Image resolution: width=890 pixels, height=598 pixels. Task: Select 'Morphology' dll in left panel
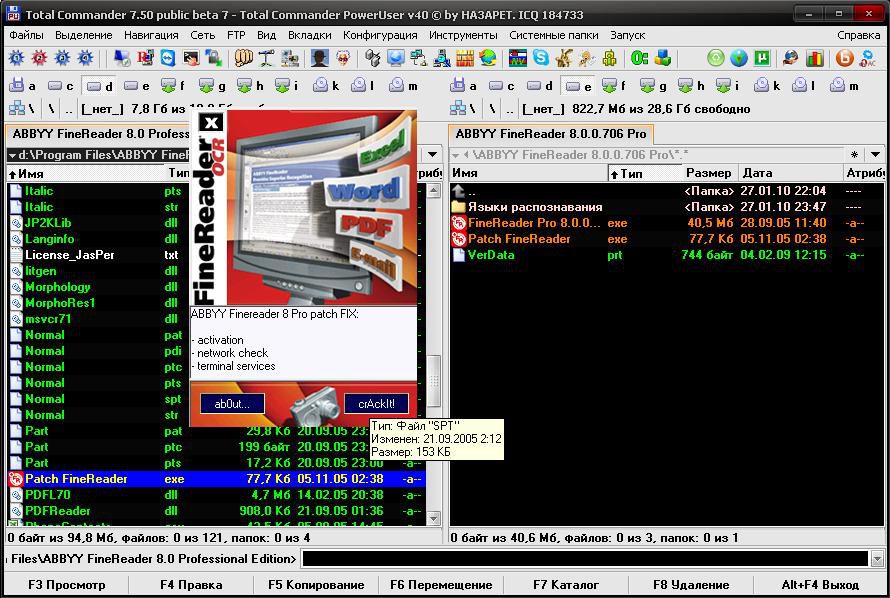click(x=99, y=287)
